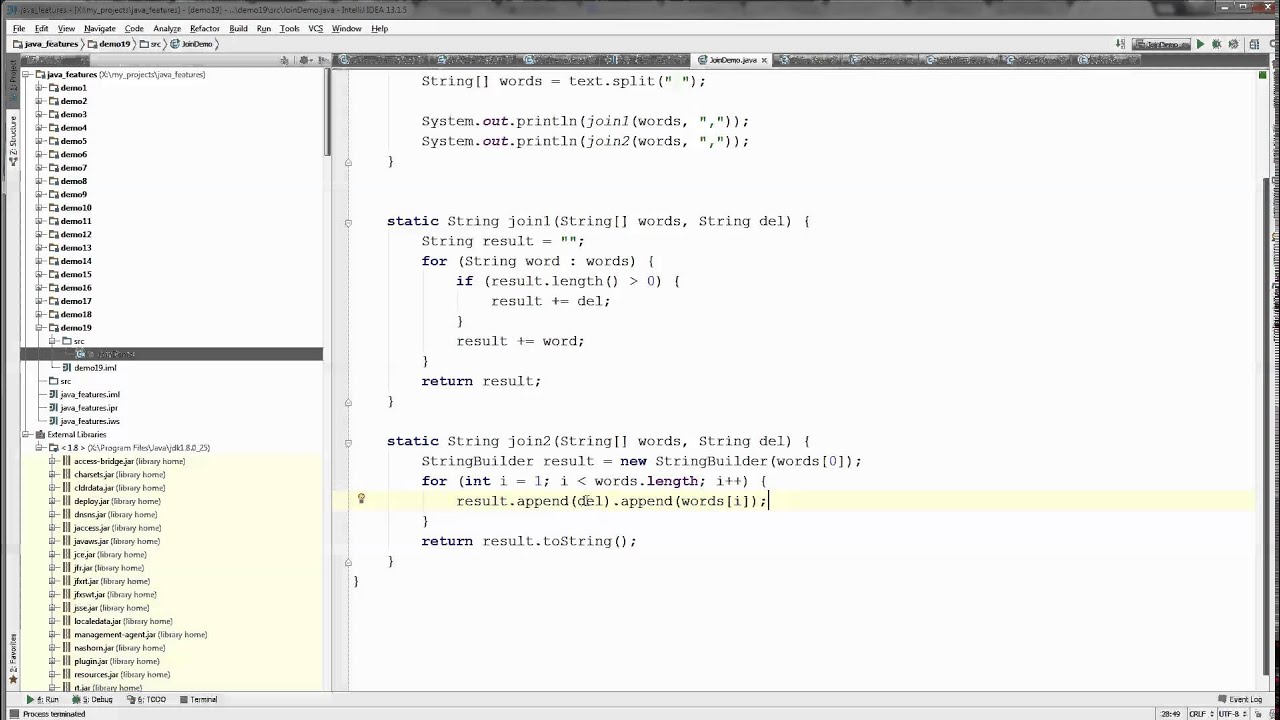Click the Favorites side tool window tab
The image size is (1280, 720).
click(x=13, y=659)
